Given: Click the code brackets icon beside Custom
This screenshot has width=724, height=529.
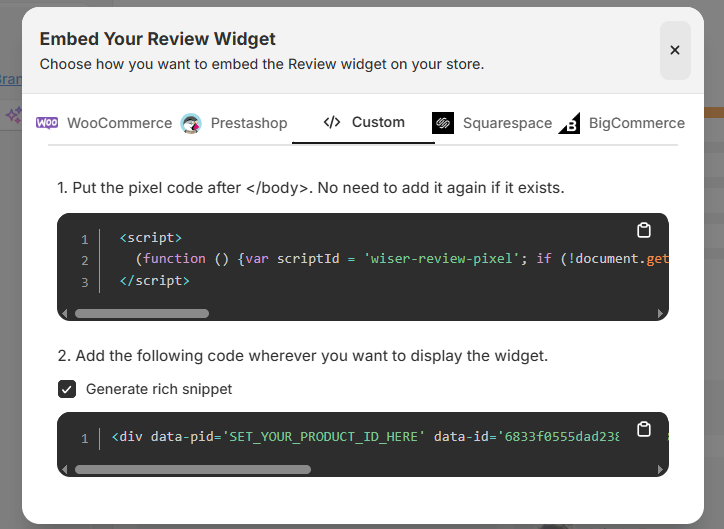Looking at the screenshot, I should (x=332, y=122).
